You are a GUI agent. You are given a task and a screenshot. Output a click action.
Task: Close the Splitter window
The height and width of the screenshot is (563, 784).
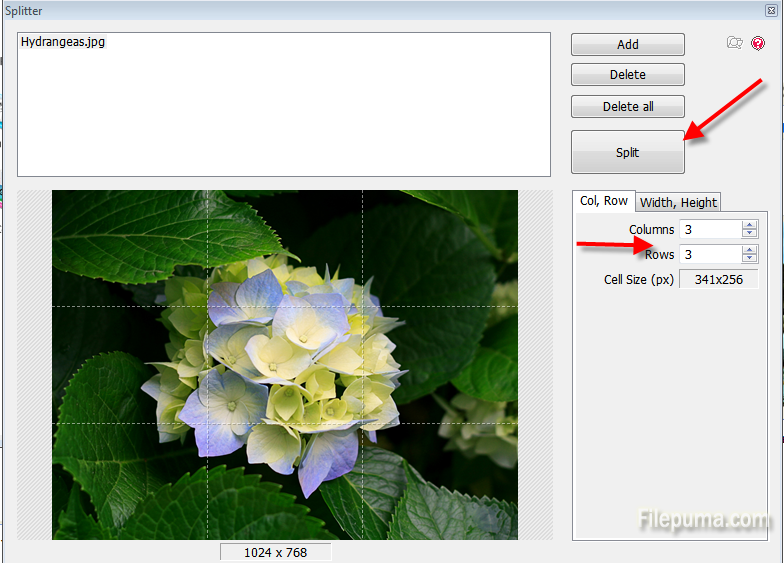coord(771,10)
